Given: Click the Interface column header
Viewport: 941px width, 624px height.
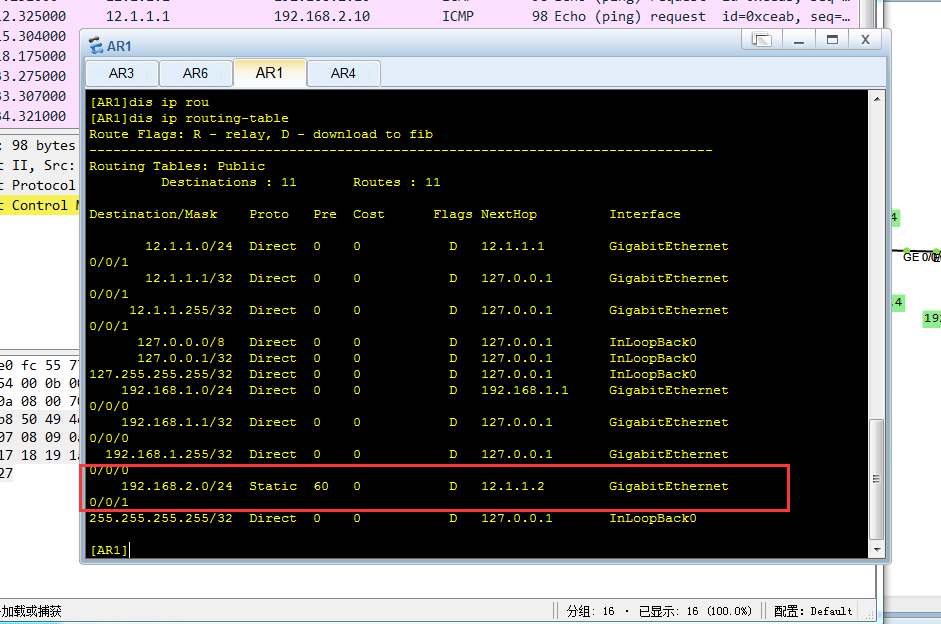Looking at the screenshot, I should click(645, 214).
